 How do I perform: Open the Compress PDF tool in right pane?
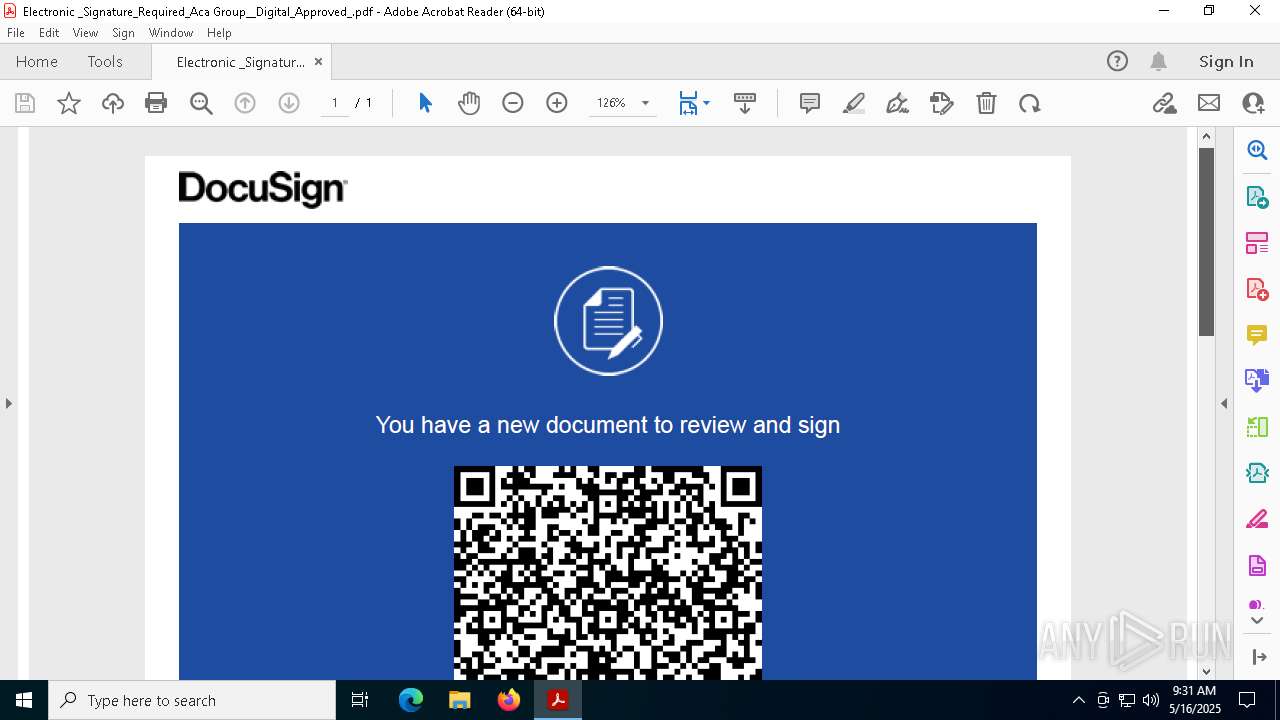[1257, 473]
